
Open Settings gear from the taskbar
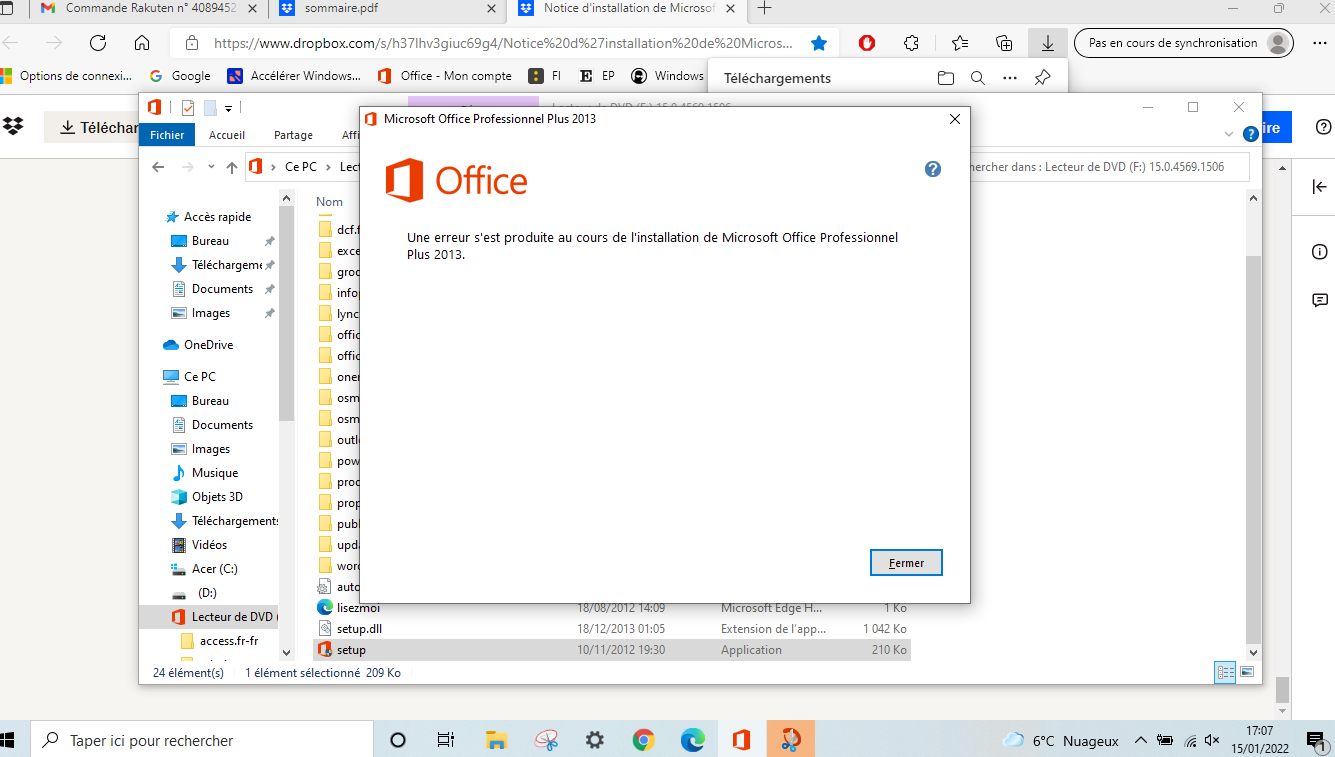[594, 740]
